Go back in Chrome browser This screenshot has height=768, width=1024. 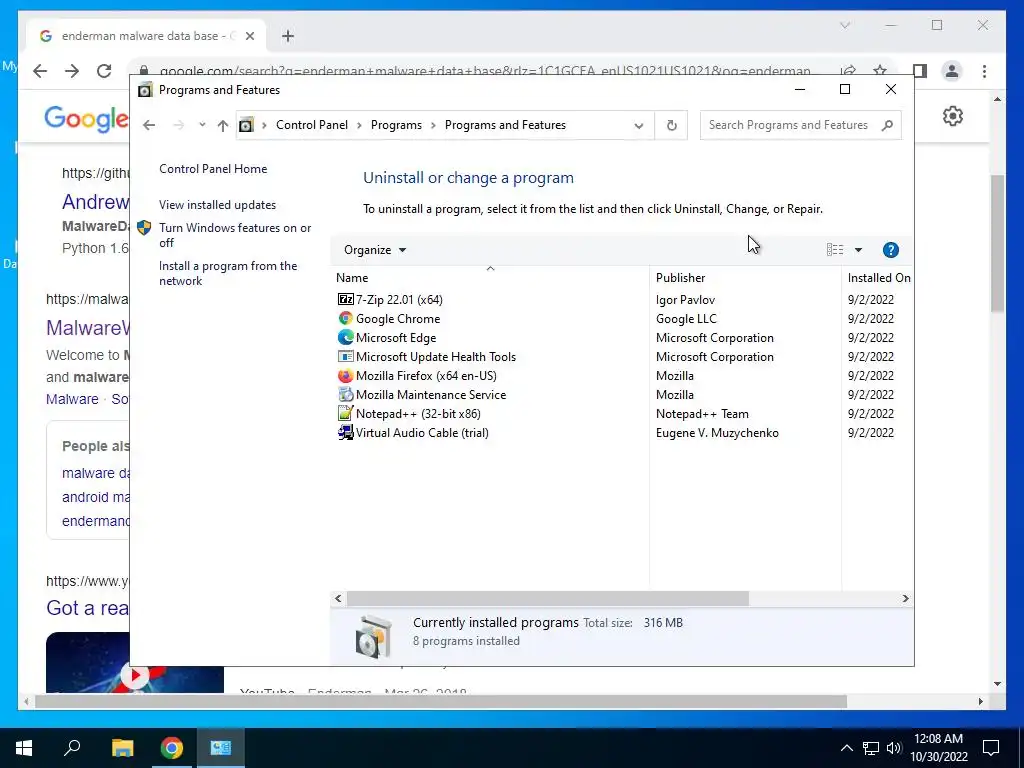40,71
